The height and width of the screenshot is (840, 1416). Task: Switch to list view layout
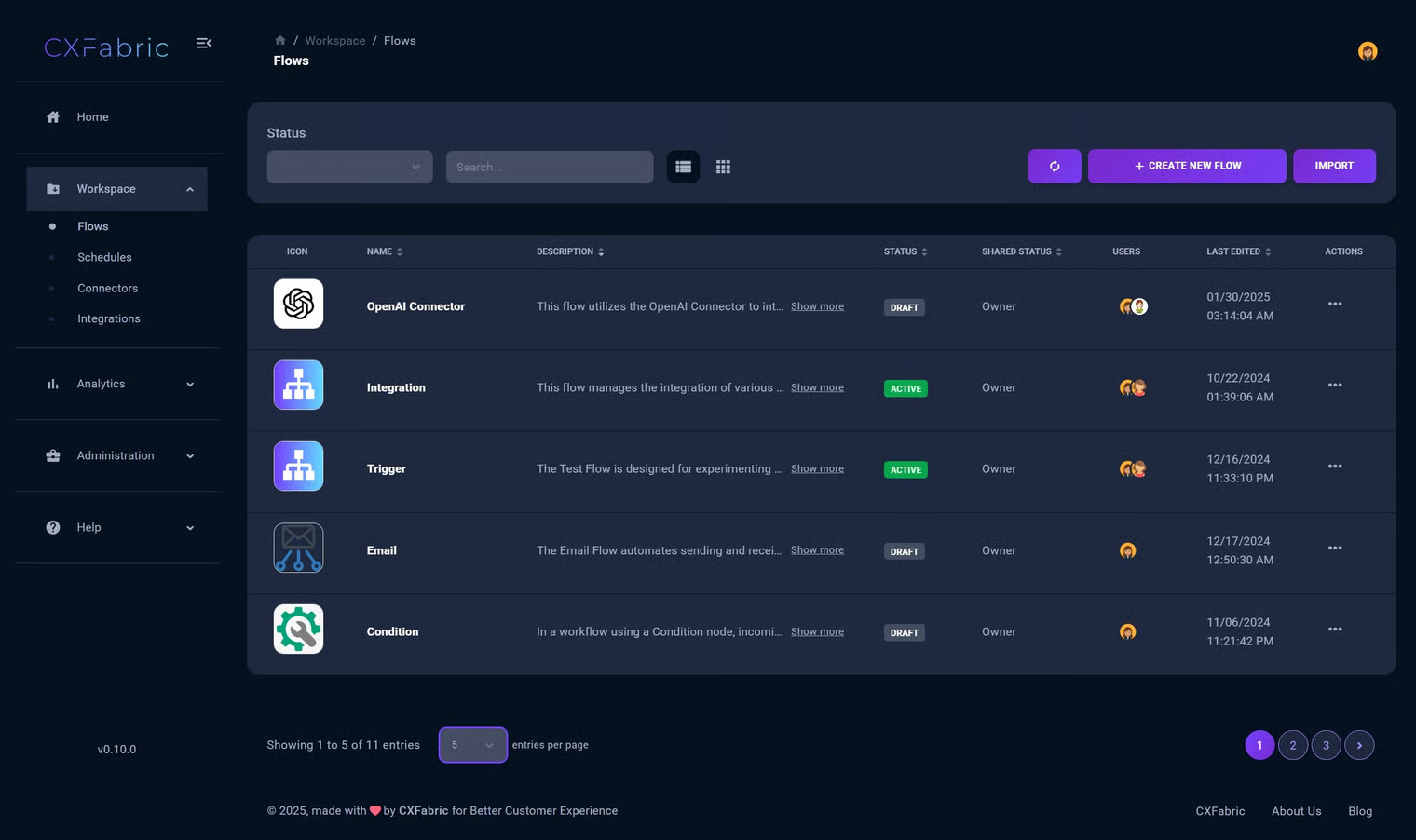point(683,167)
